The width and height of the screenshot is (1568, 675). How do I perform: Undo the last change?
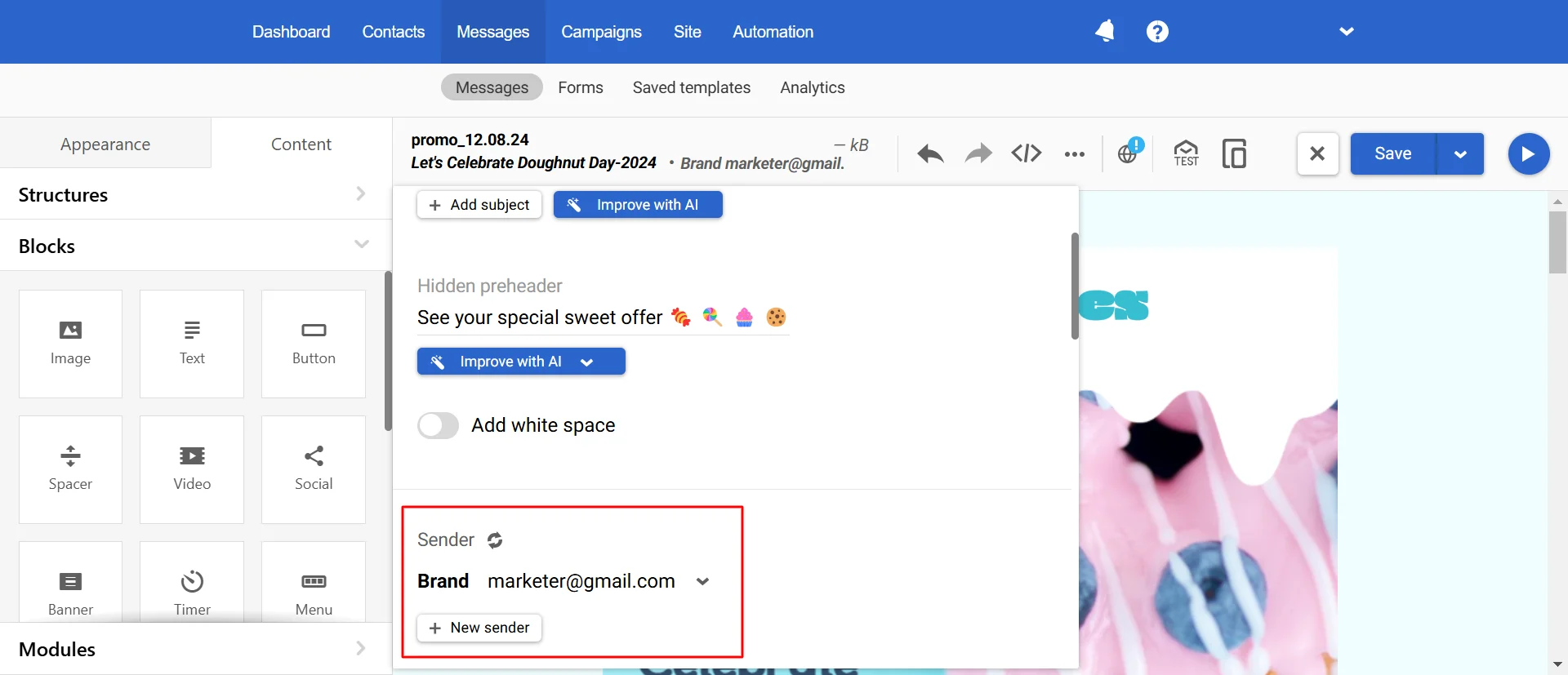[x=930, y=153]
